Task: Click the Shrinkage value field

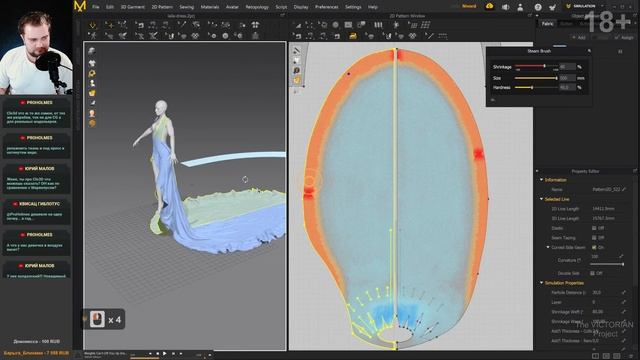Action: coord(567,67)
